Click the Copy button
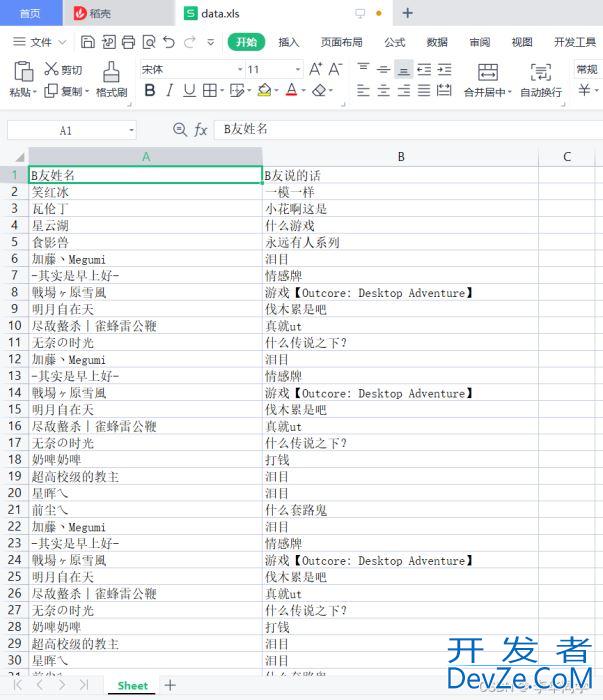This screenshot has width=603, height=700. click(x=66, y=91)
